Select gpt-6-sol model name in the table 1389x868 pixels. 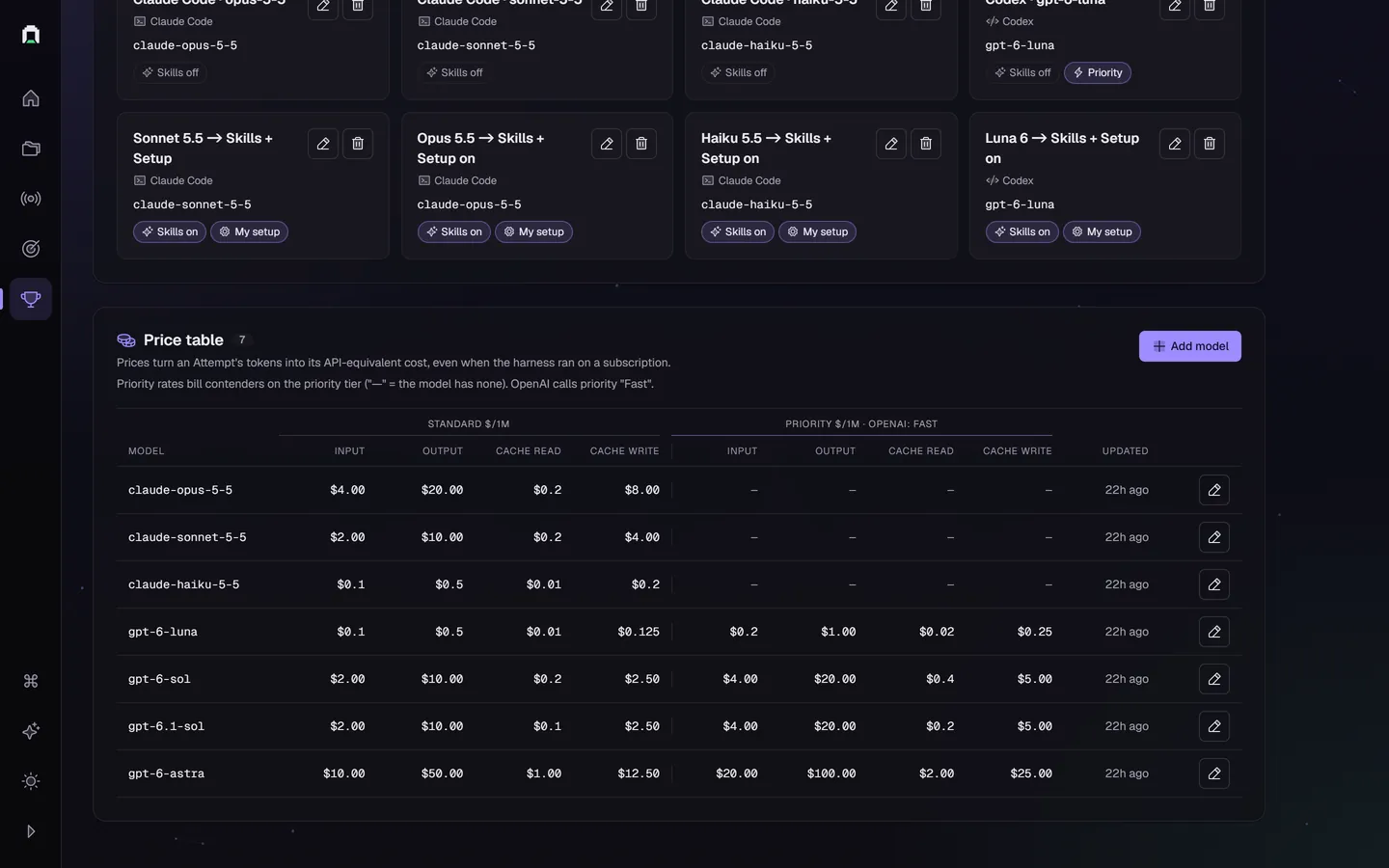tap(159, 679)
